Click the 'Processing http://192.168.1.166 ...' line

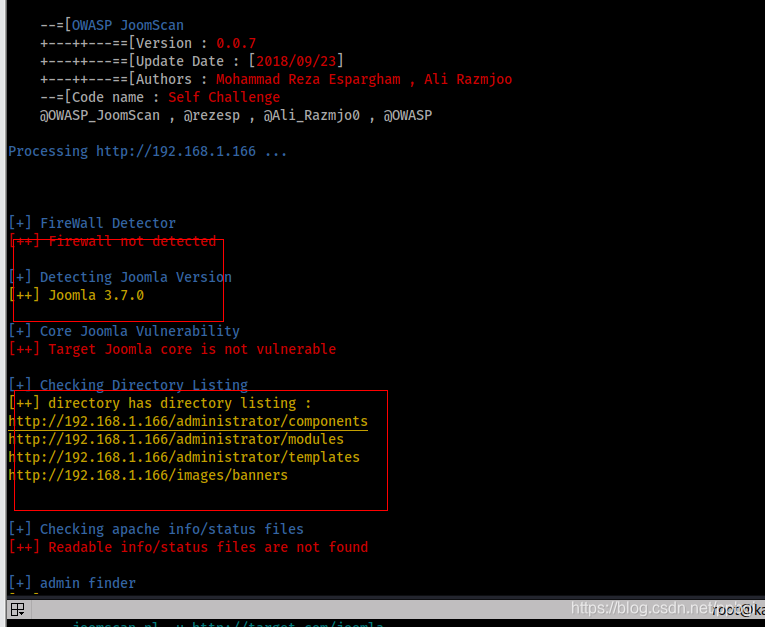pyautogui.click(x=147, y=151)
